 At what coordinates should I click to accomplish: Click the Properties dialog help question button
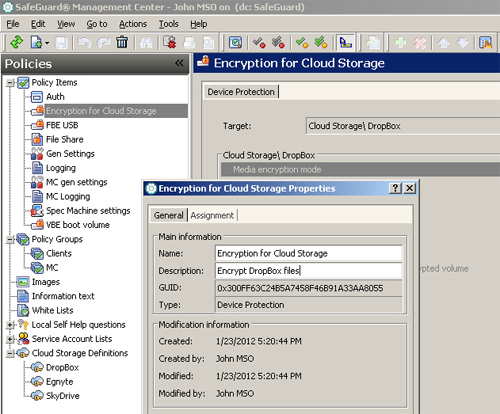click(395, 188)
